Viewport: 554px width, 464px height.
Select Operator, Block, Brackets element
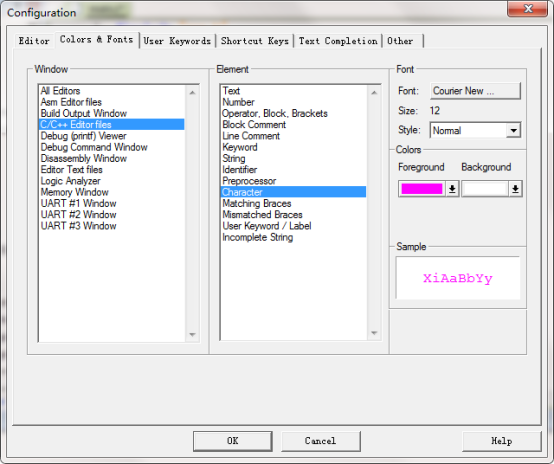pyautogui.click(x=293, y=113)
